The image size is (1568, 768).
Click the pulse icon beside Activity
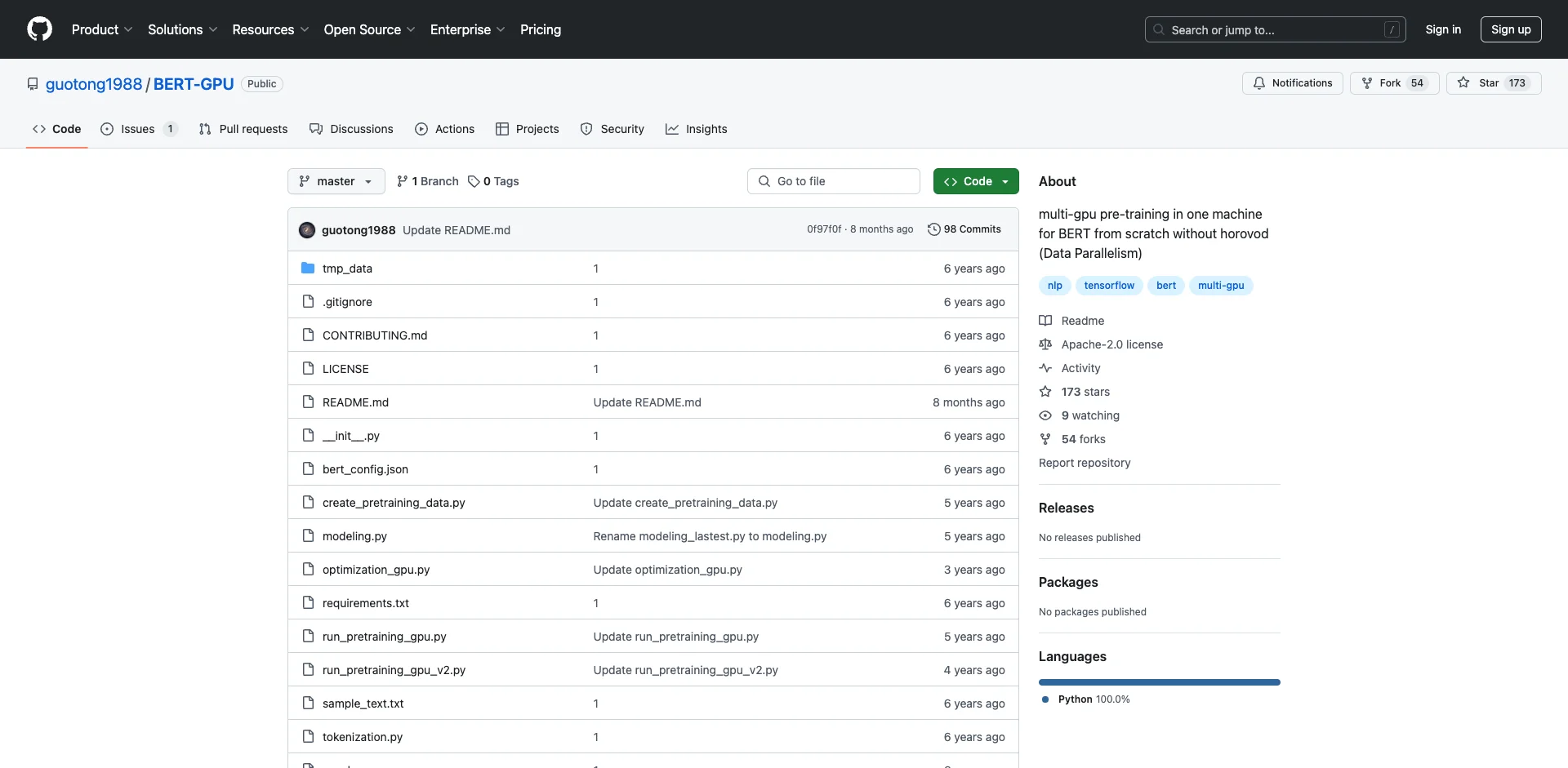(1045, 368)
